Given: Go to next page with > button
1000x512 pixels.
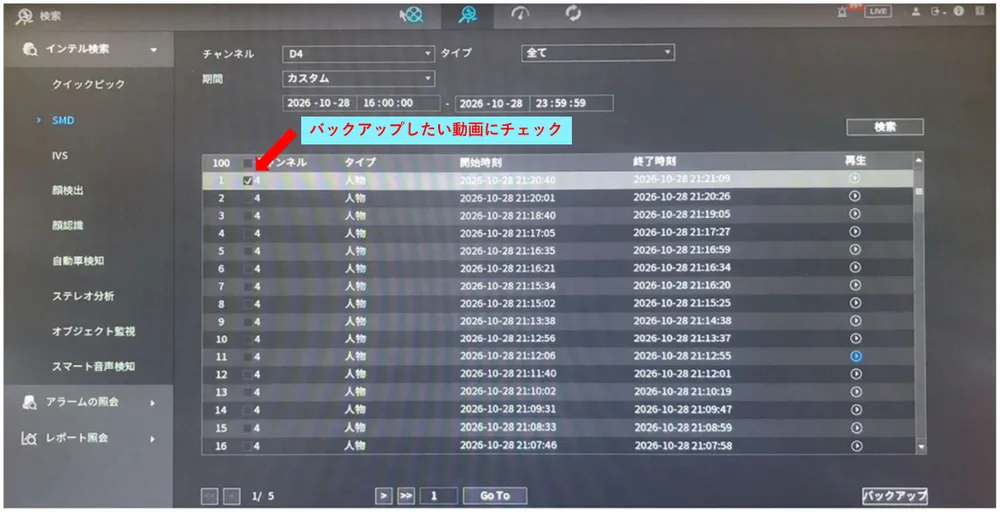Looking at the screenshot, I should click(383, 495).
